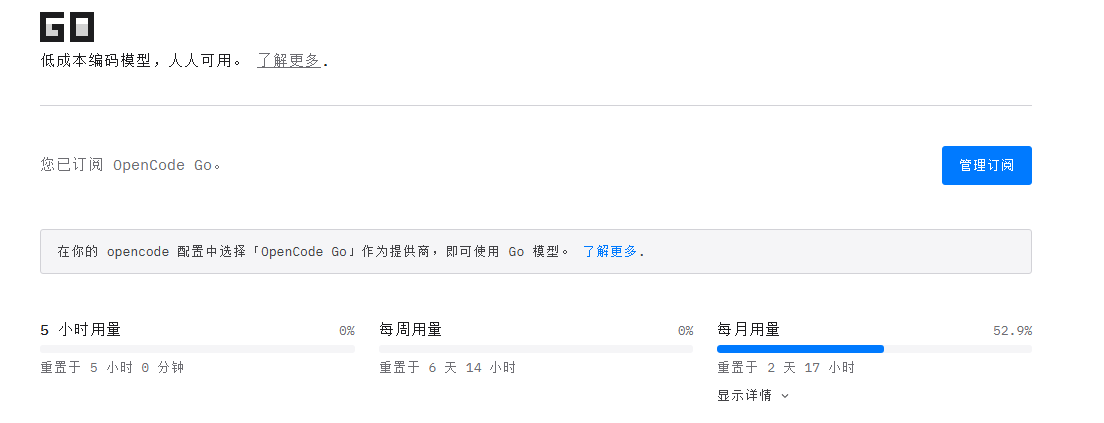Follow the blue 了解更多 link in the notice box
Viewport: 1104px width, 423px height.
(x=610, y=251)
